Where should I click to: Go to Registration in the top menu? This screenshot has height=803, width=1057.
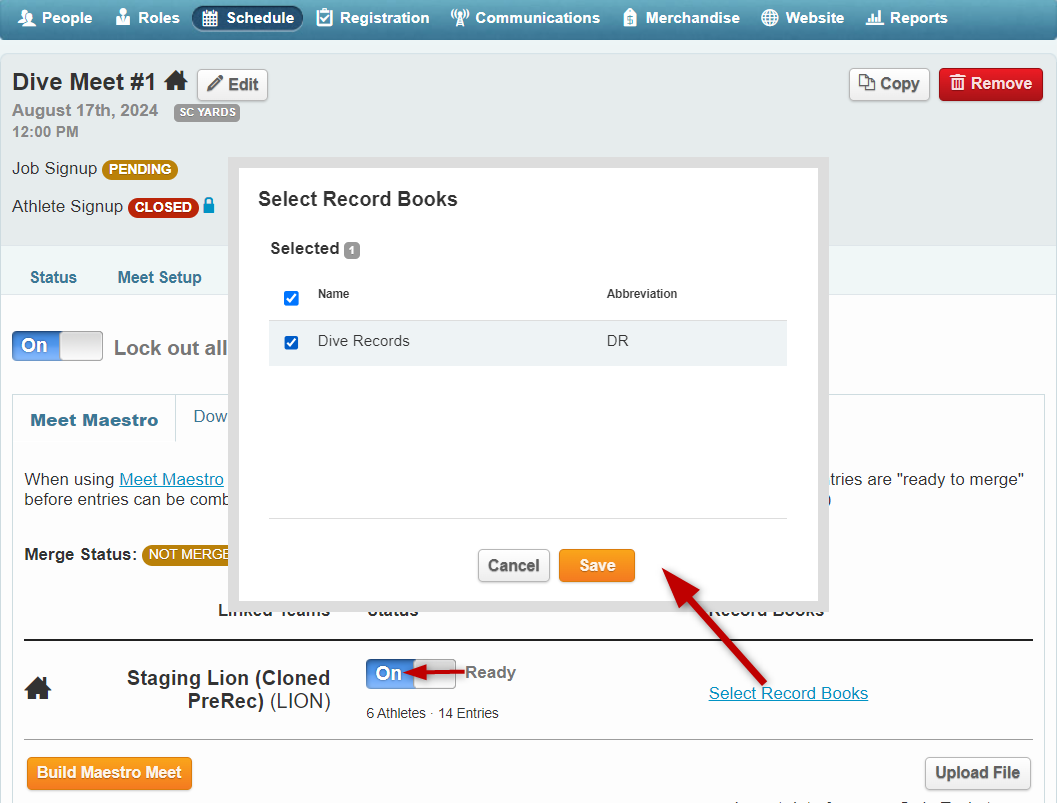click(373, 18)
